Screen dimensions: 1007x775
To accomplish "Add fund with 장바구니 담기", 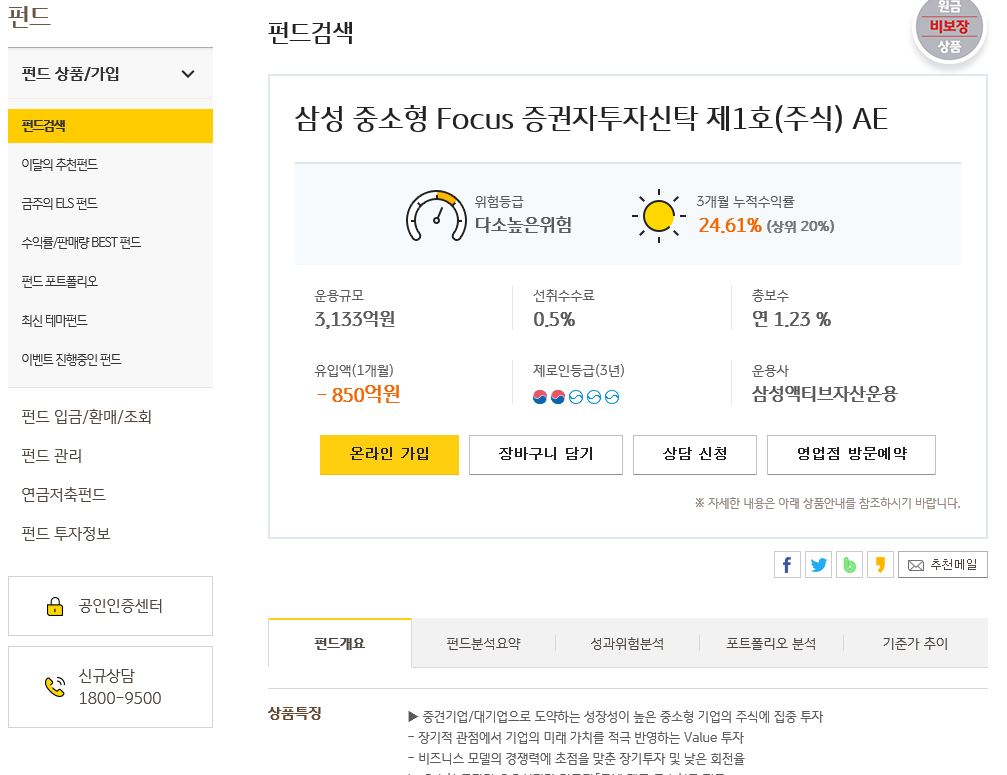I will click(546, 455).
